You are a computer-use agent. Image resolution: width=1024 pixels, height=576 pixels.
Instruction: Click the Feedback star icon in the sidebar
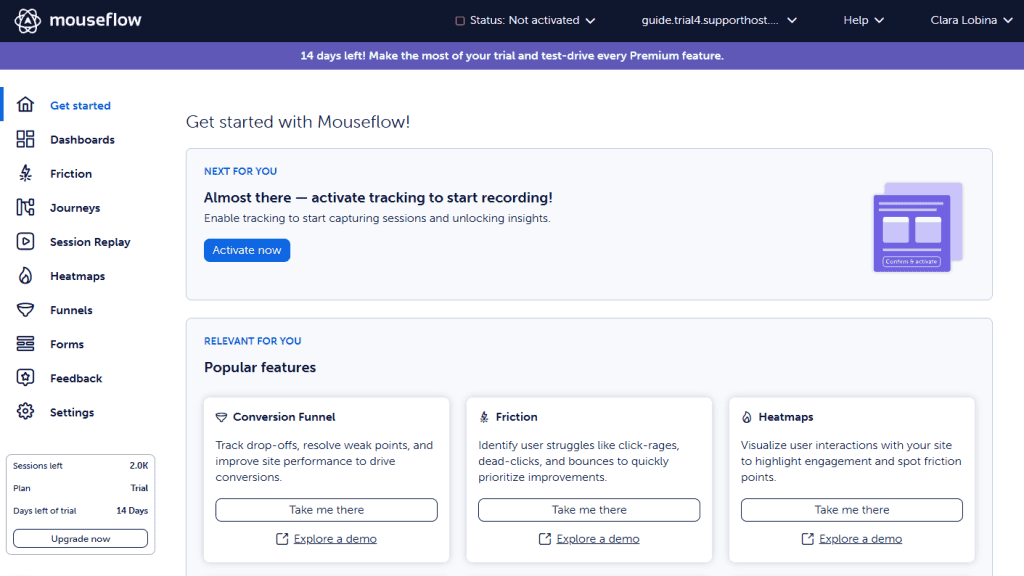click(x=25, y=377)
